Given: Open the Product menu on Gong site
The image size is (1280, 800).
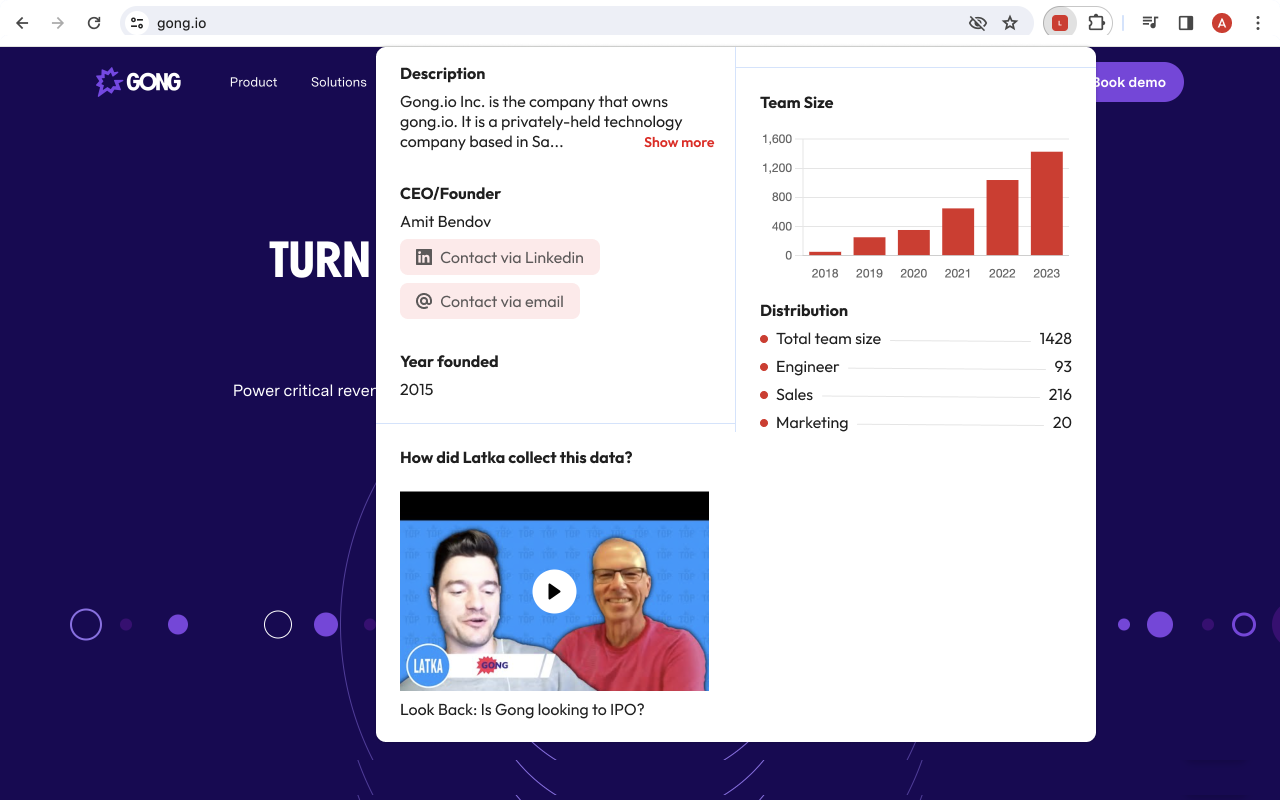Looking at the screenshot, I should coord(253,82).
